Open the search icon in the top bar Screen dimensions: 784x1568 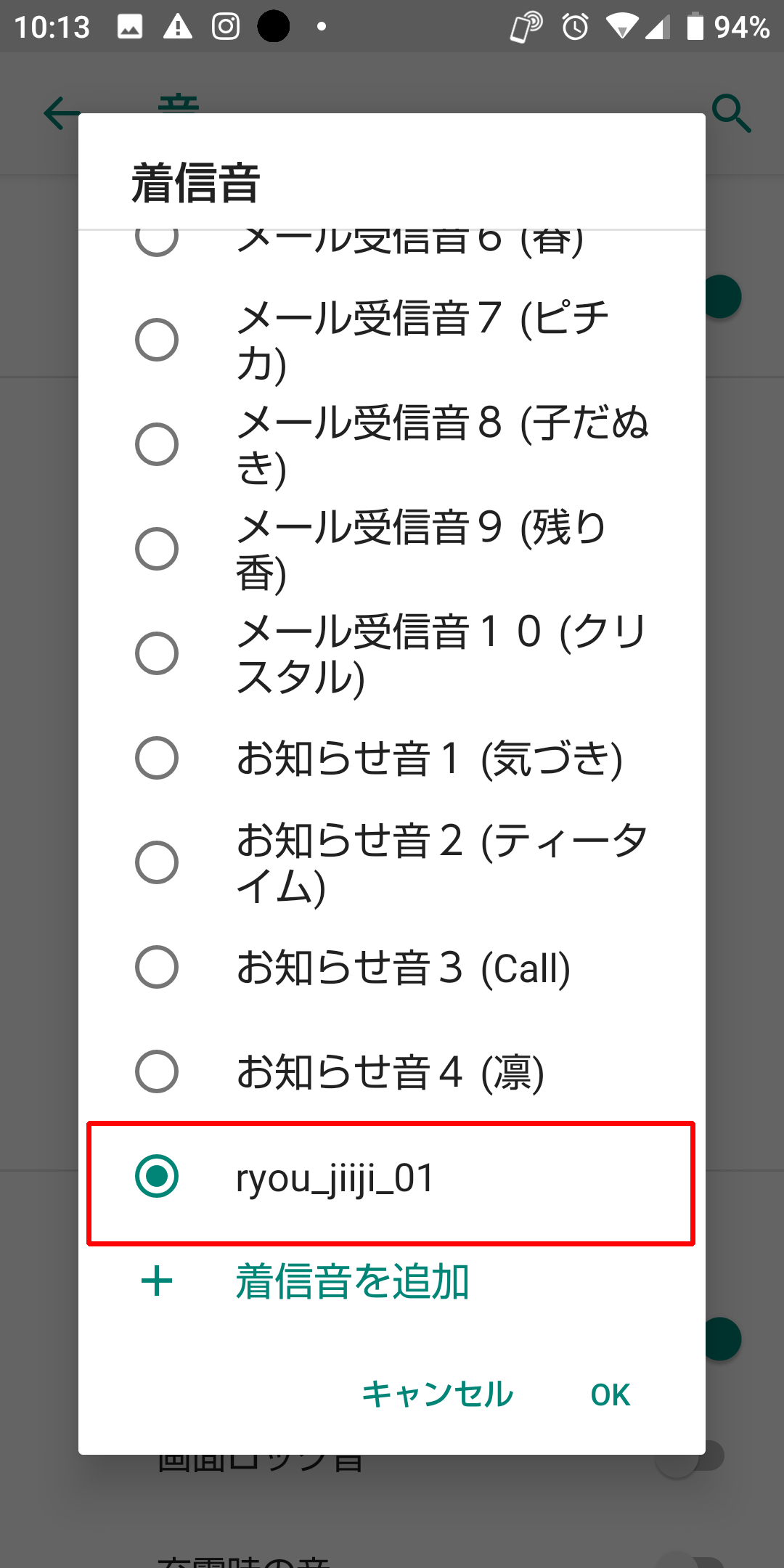point(730,113)
